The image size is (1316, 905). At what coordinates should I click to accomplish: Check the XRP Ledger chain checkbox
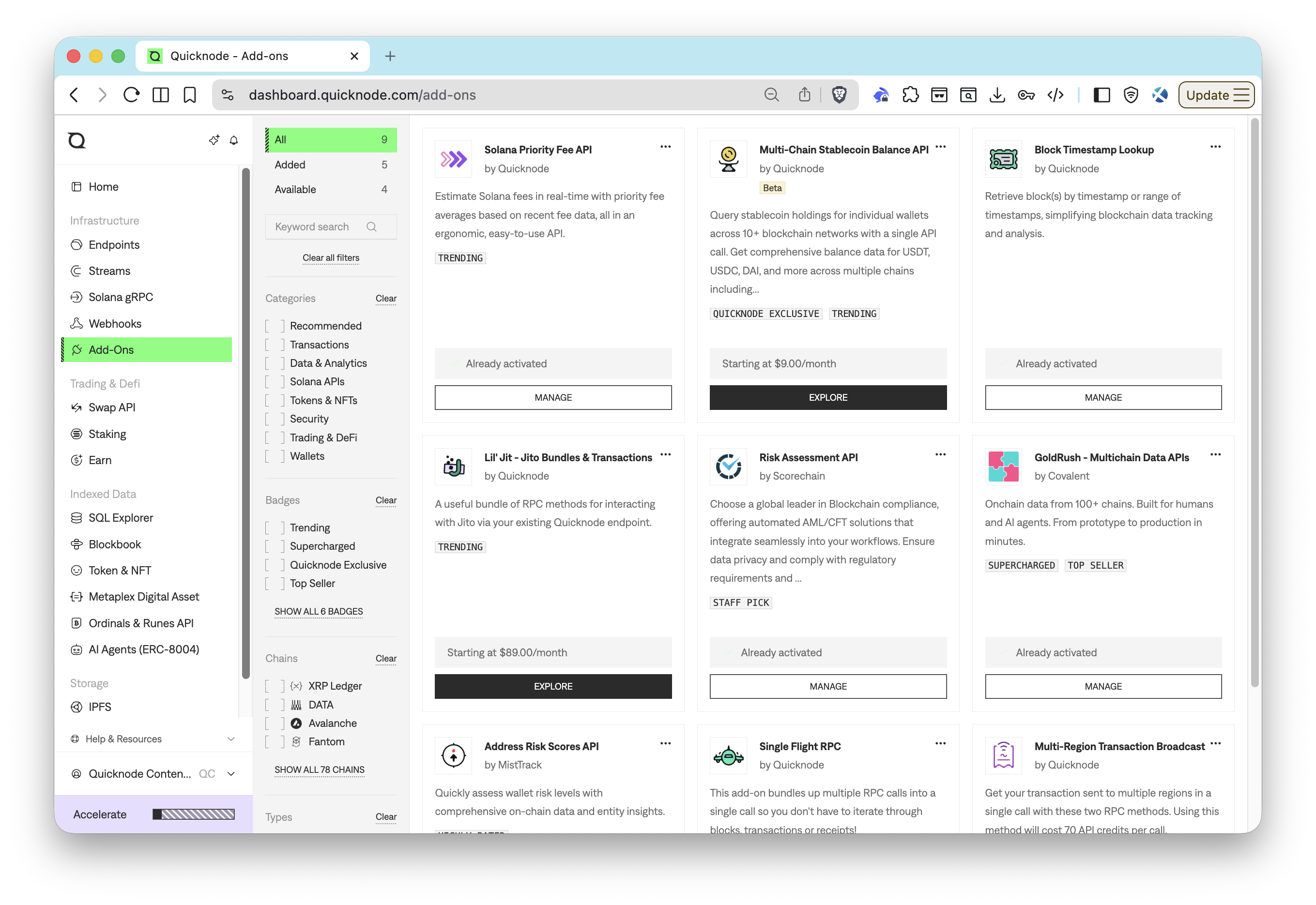click(275, 686)
